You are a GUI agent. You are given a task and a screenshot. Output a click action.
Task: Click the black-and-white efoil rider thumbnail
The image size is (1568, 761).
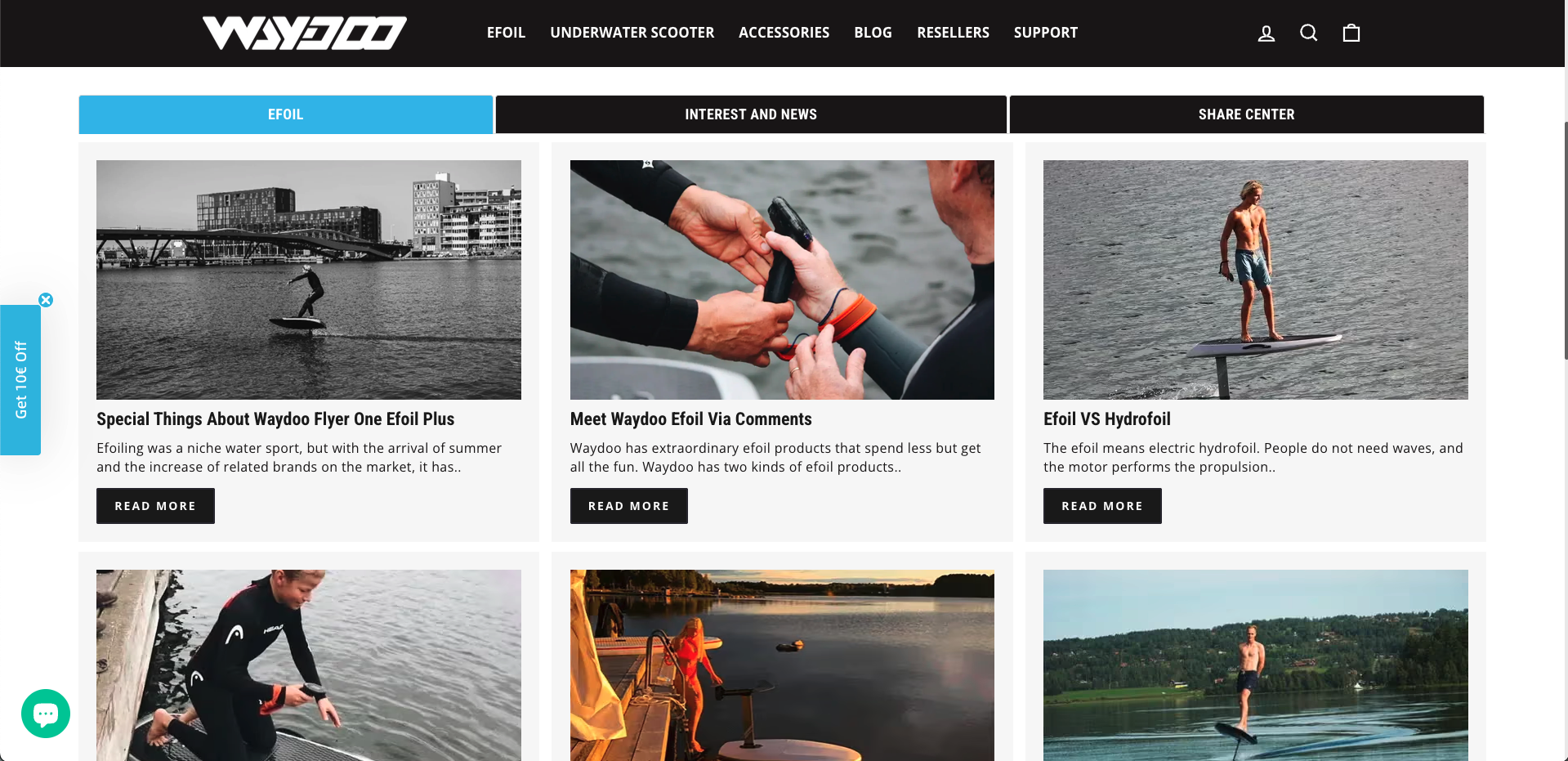pyautogui.click(x=309, y=280)
